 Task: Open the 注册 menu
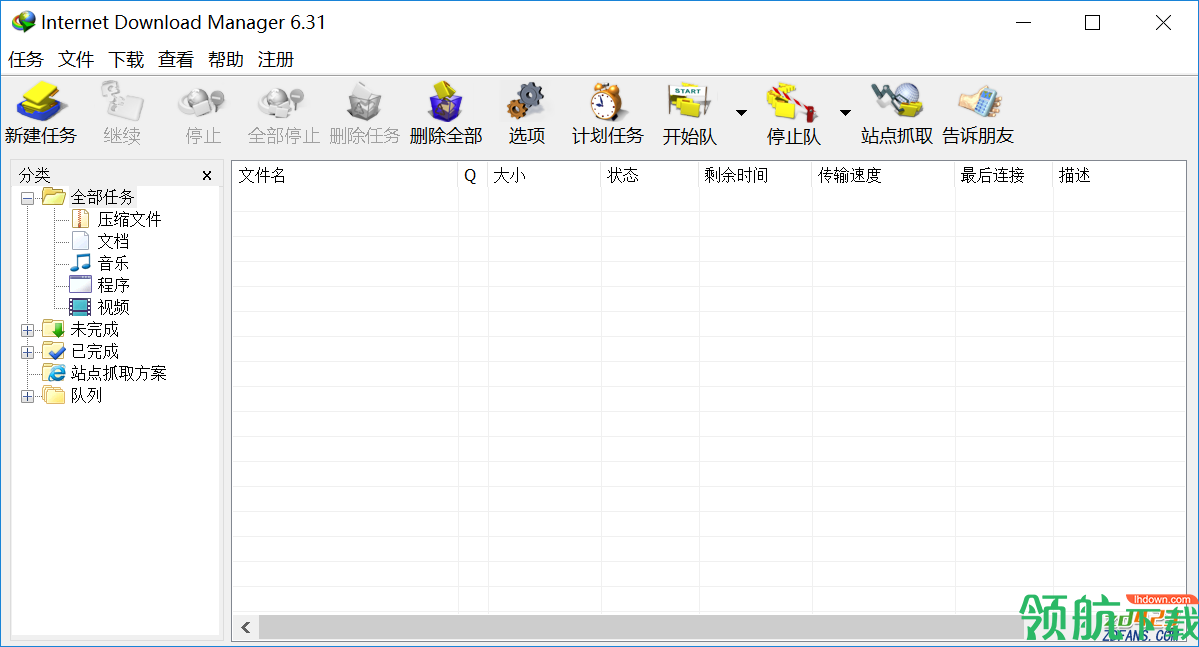276,60
